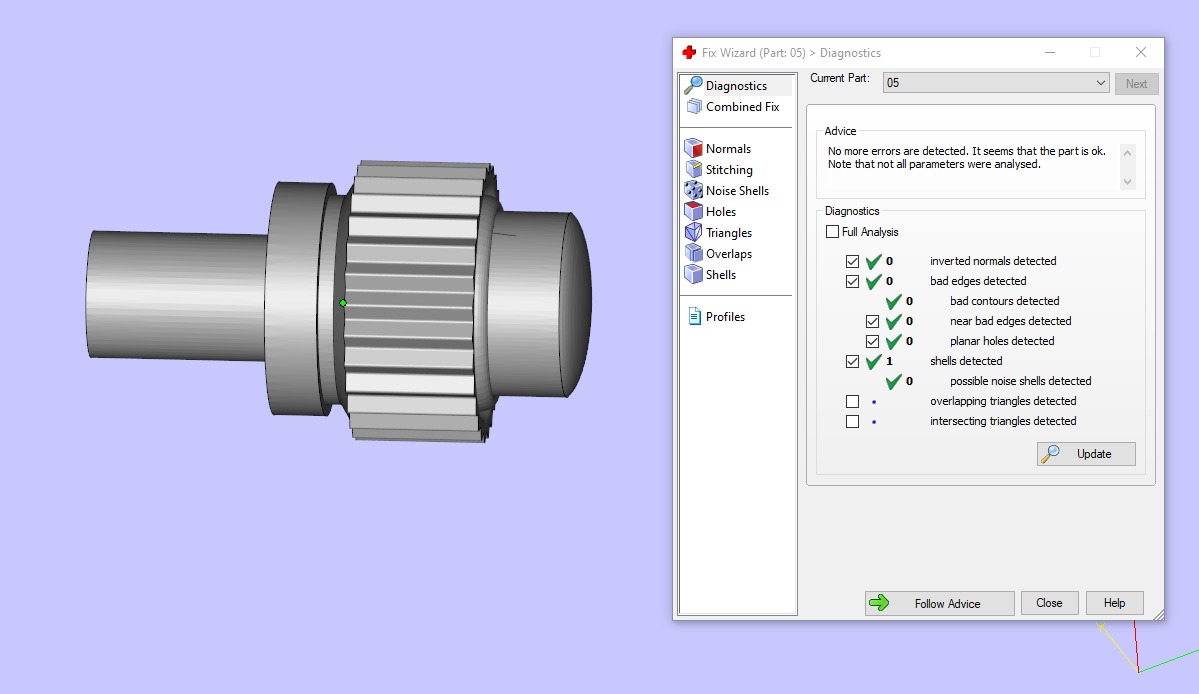Minimize the Fix Wizard window
Viewport: 1199px width, 694px height.
click(1050, 52)
